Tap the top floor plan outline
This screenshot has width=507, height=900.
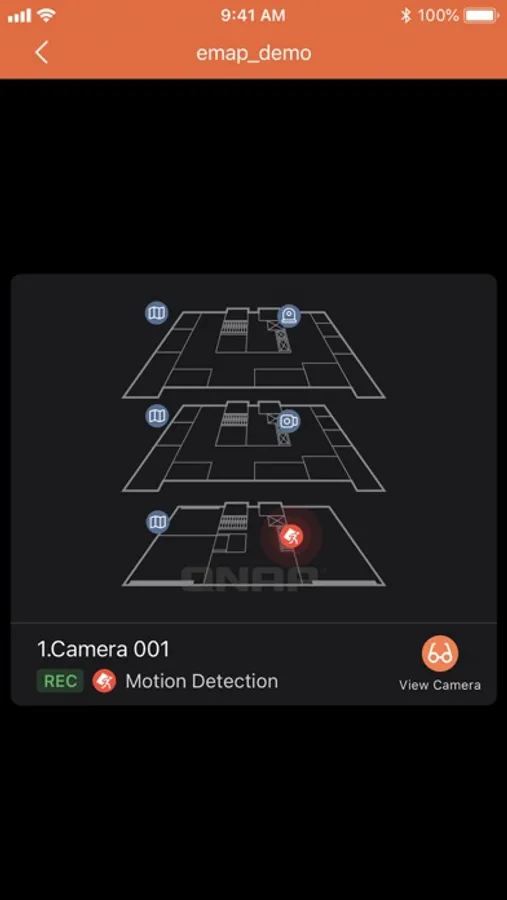click(x=253, y=354)
